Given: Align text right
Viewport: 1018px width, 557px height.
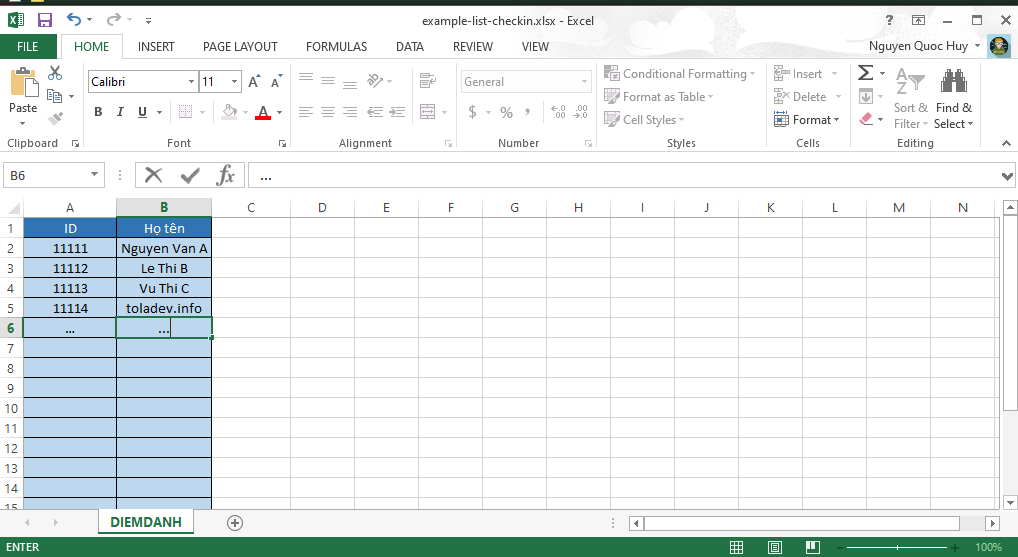Looking at the screenshot, I should pyautogui.click(x=350, y=112).
